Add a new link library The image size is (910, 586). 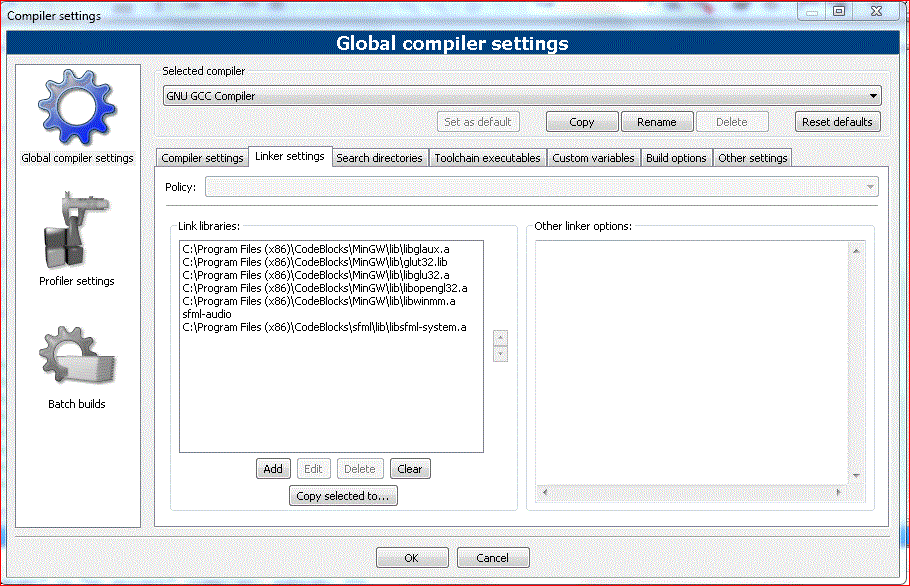pos(273,469)
